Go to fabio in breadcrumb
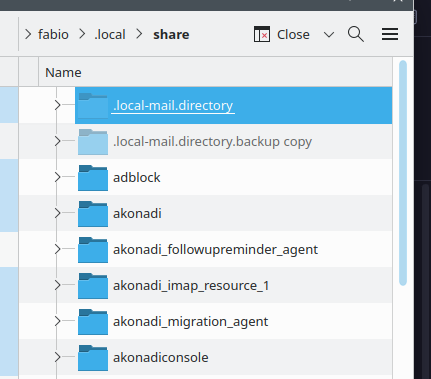 (53, 35)
